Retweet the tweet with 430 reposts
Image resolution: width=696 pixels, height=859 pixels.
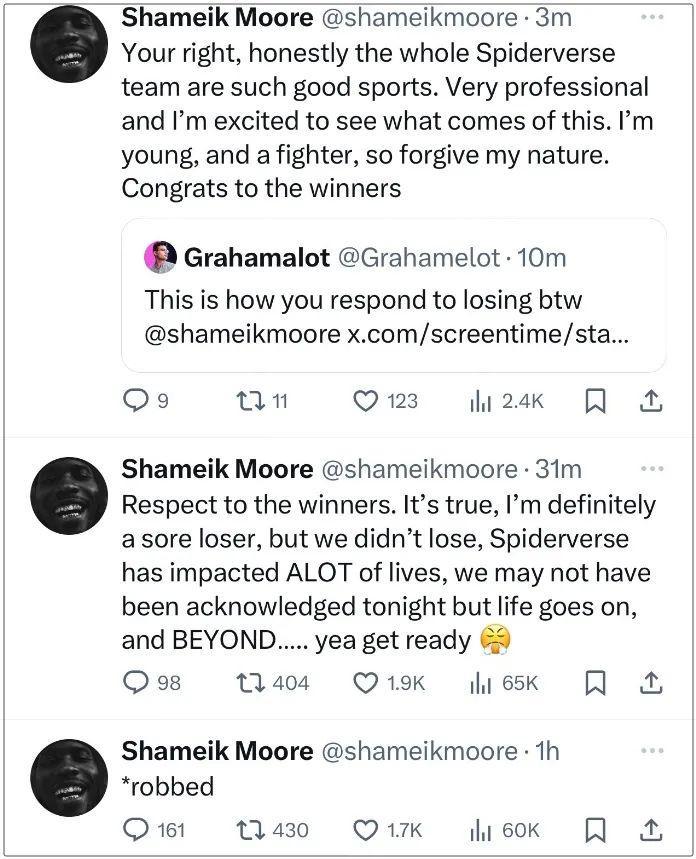246,830
